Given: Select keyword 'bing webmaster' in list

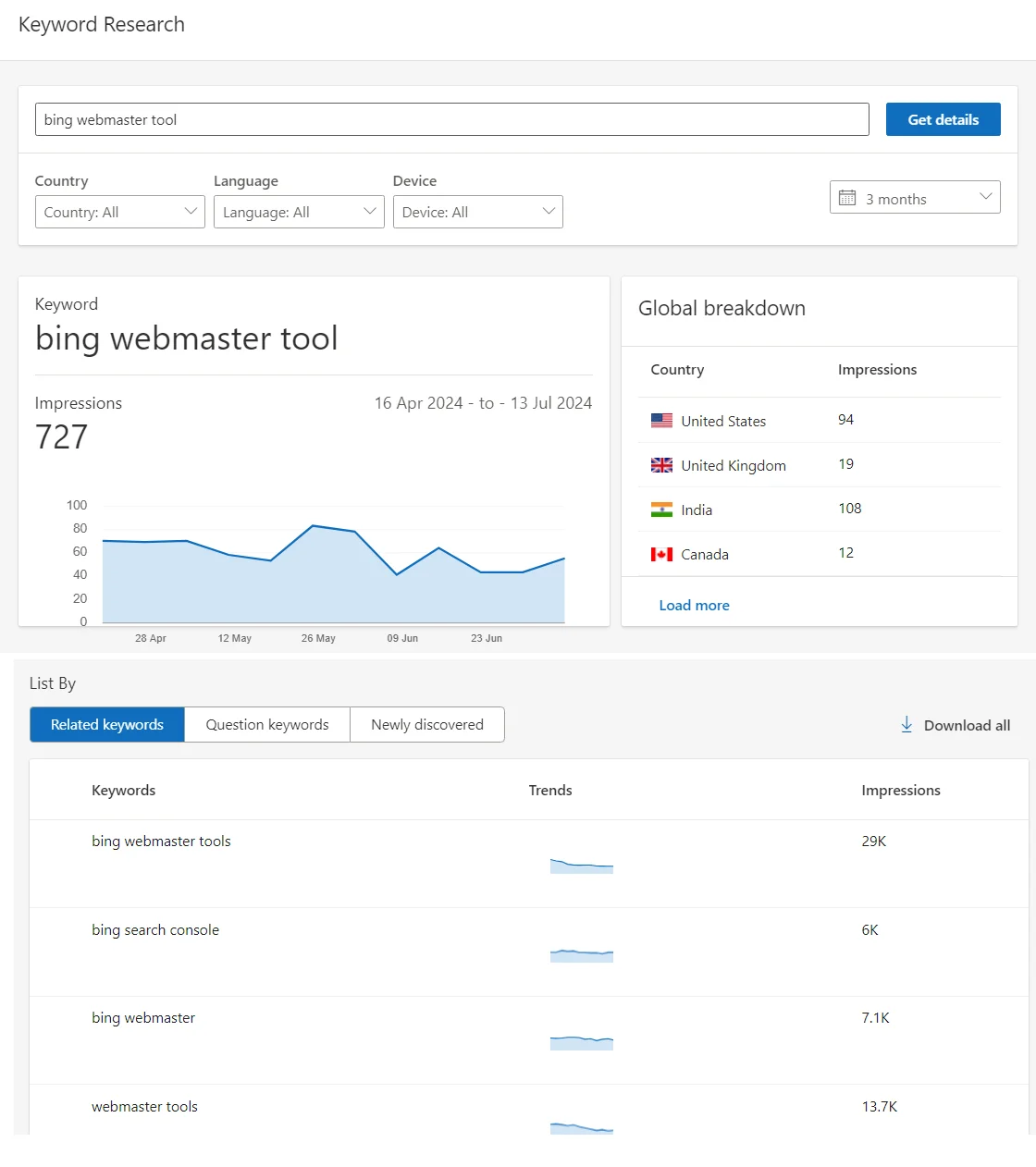Looking at the screenshot, I should pos(143,1018).
